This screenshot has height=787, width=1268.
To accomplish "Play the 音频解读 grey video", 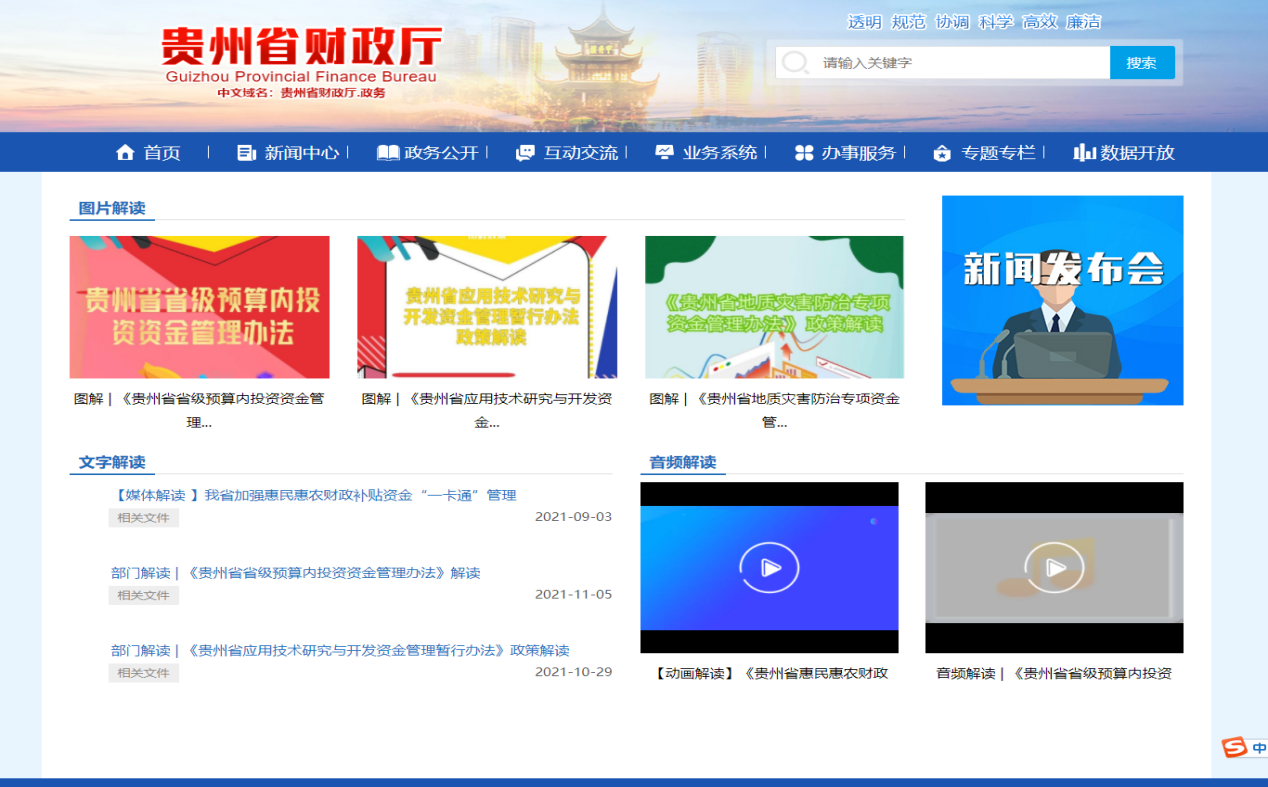I will tap(1054, 568).
